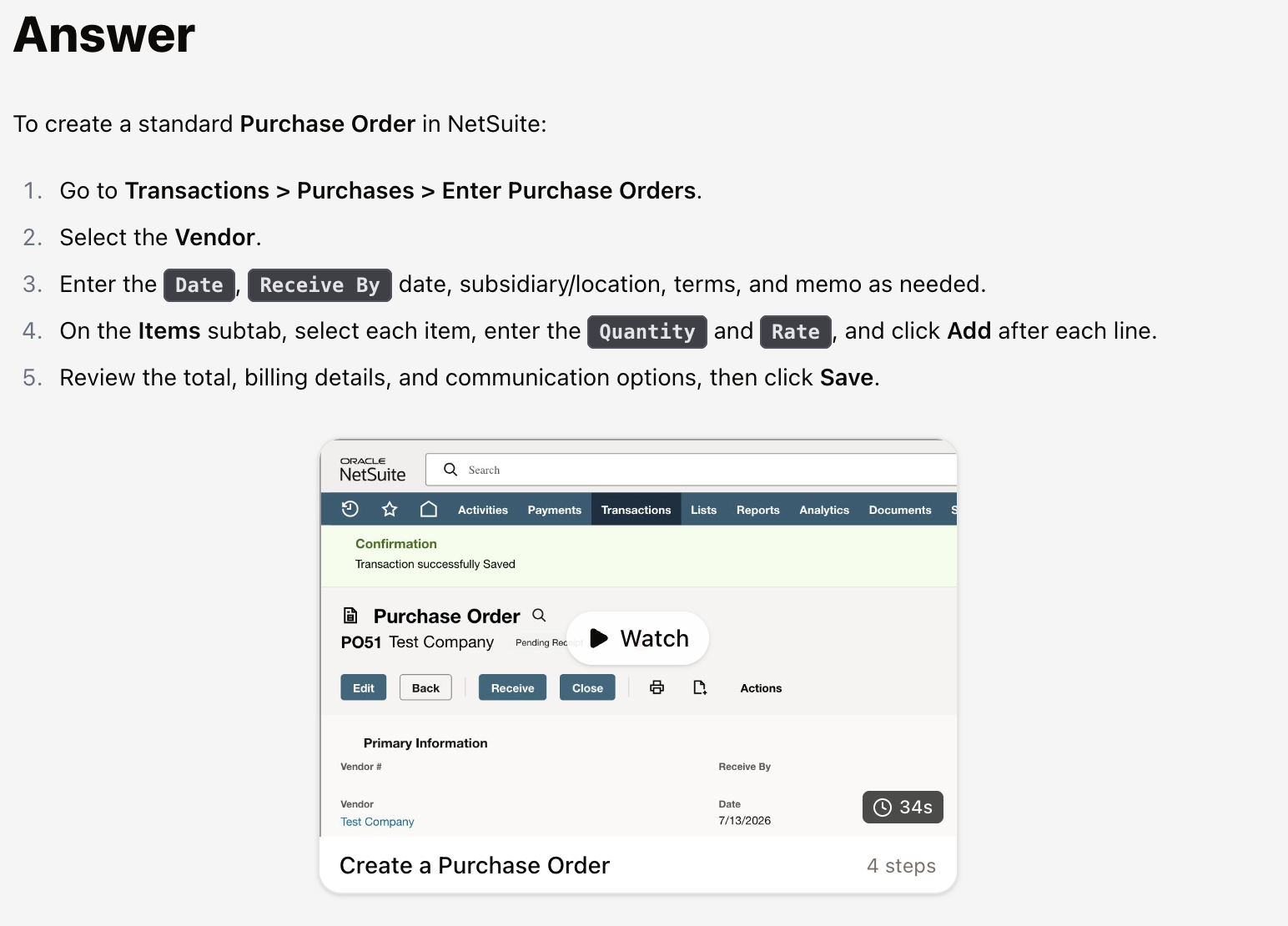Click the Vendor # field label
This screenshot has width=1288, height=926.
pos(361,767)
